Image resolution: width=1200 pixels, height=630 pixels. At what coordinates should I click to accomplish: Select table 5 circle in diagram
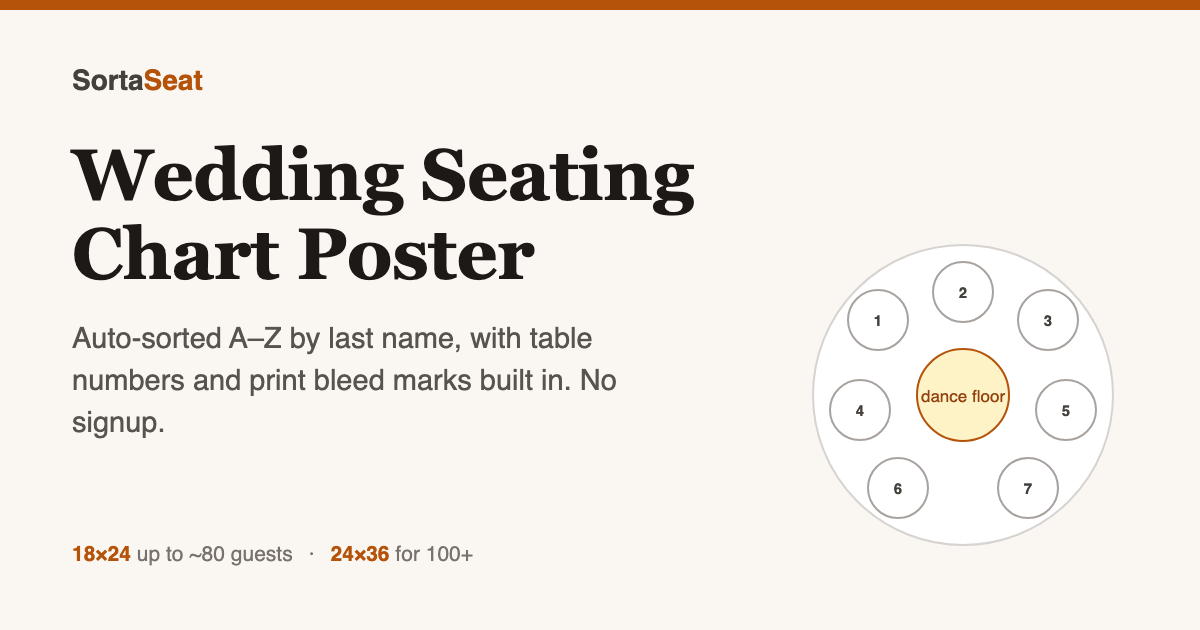point(1066,410)
